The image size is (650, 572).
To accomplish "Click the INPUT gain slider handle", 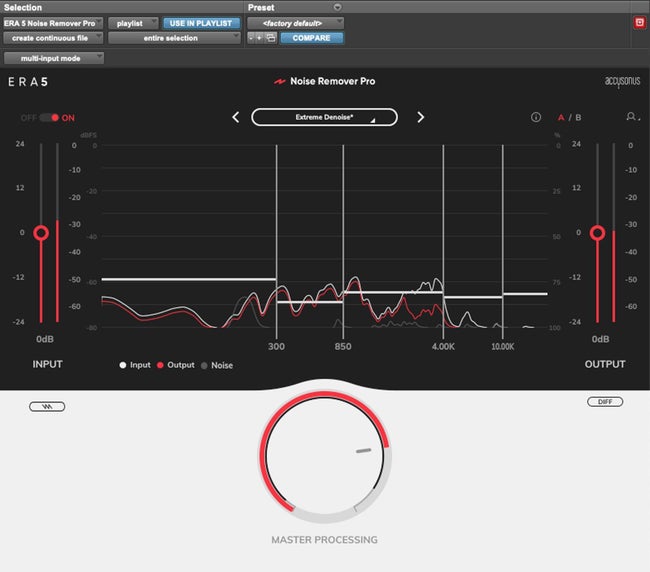I will pyautogui.click(x=41, y=233).
